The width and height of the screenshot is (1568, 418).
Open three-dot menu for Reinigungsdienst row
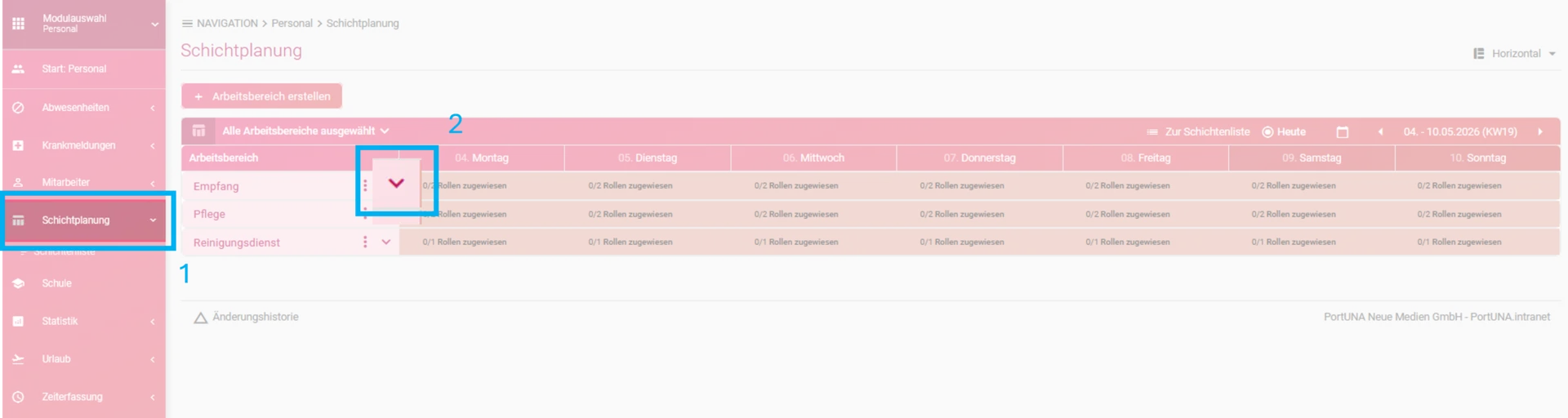pyautogui.click(x=365, y=242)
